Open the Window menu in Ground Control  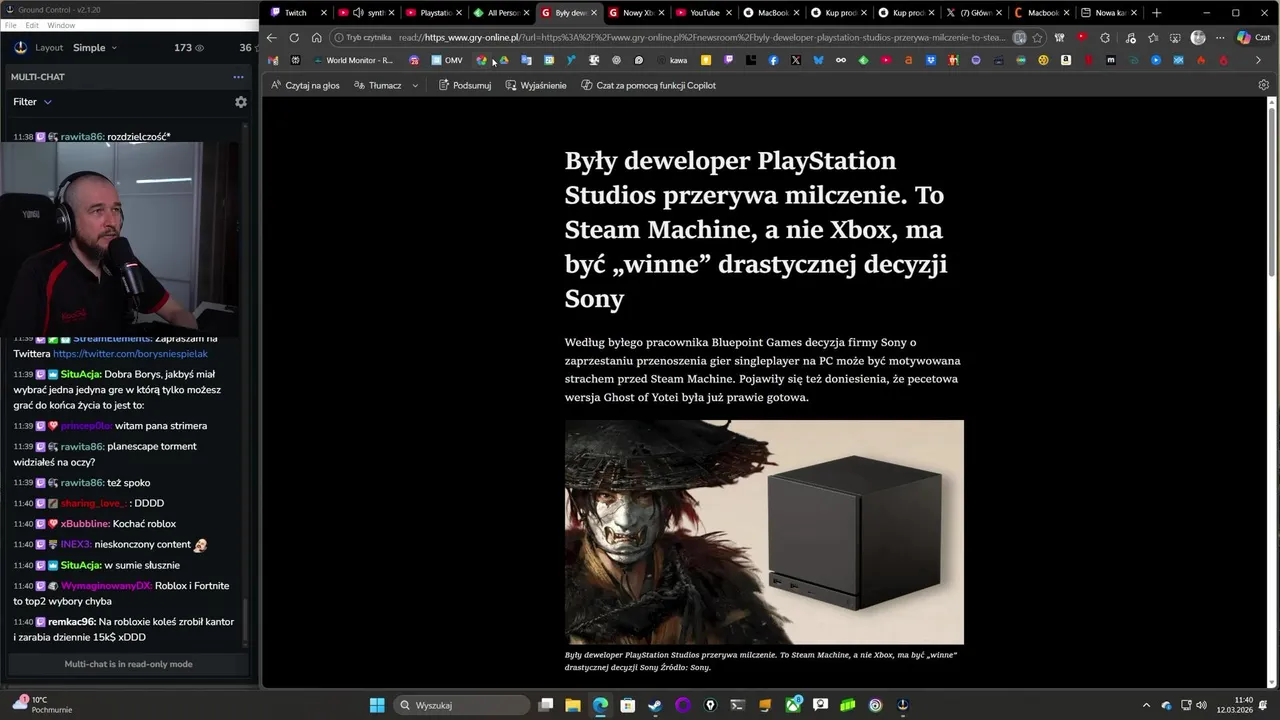click(61, 25)
